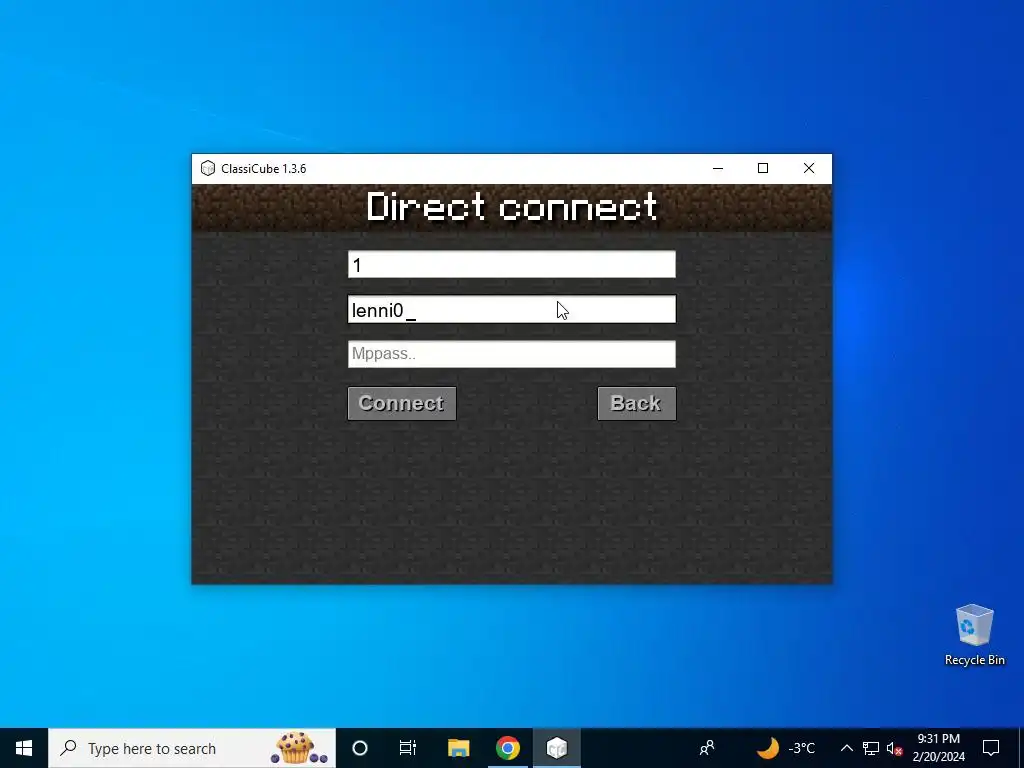Click the username field containing lenni0

[511, 310]
